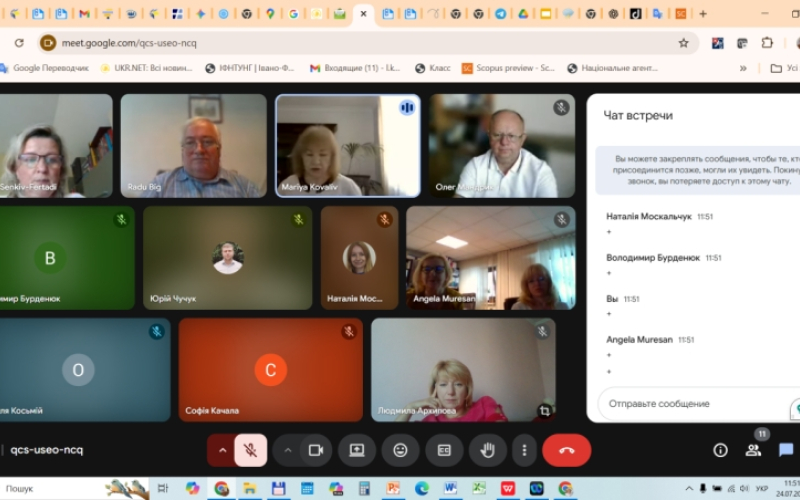The image size is (800, 500).
Task: Click the qcs-useo-ncq meeting code
Action: (46, 450)
